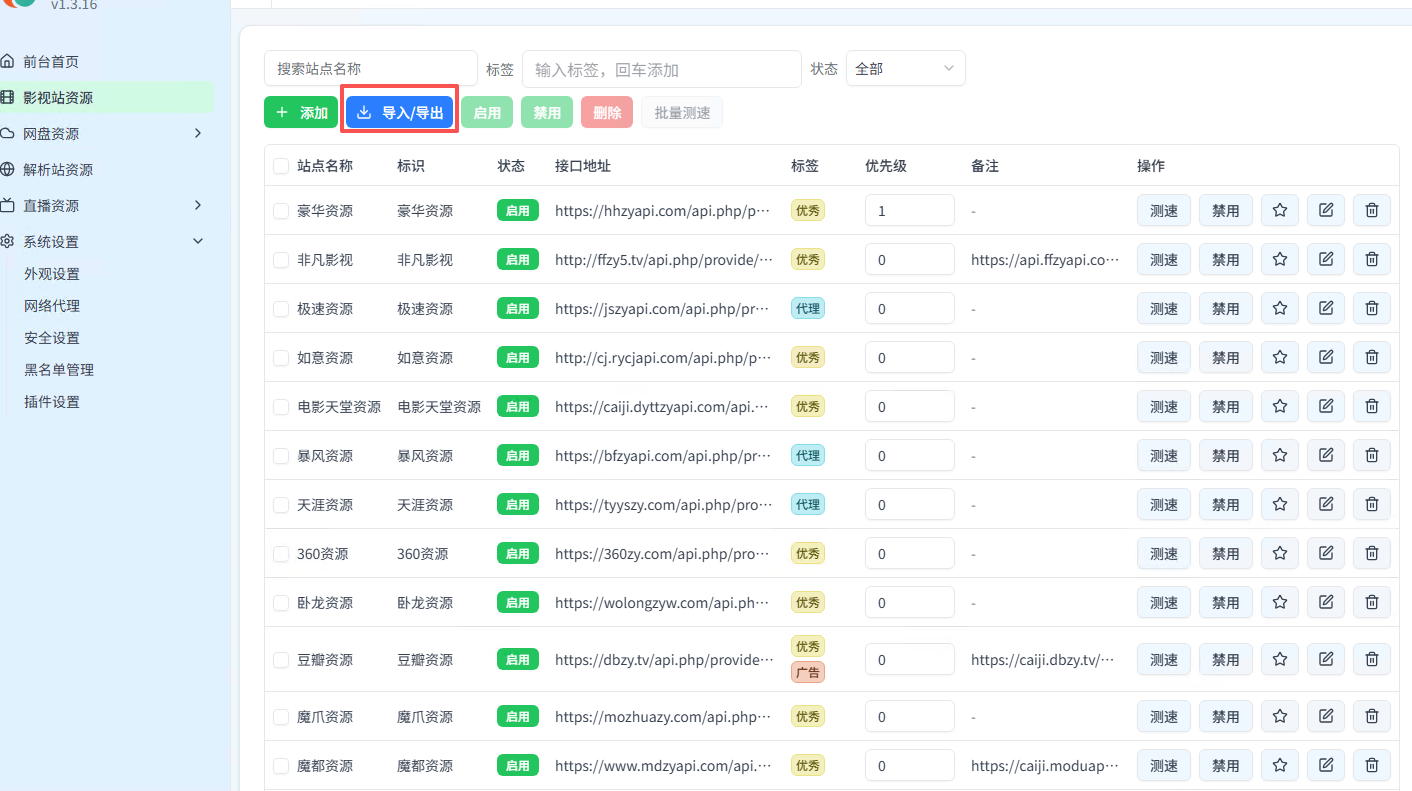
Task: Open the 导入/导出 dialog
Action: click(399, 112)
